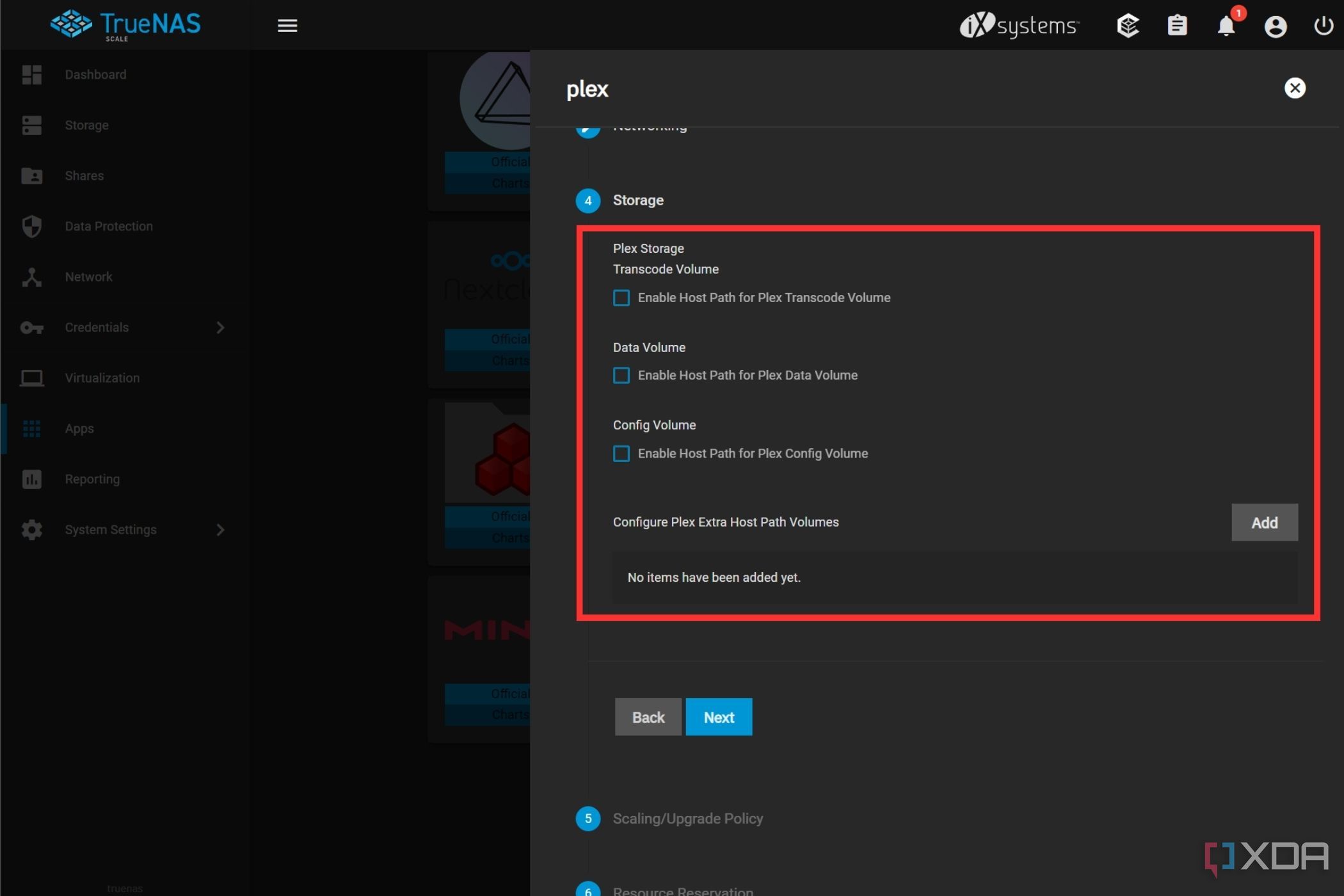Toggle the hamburger sidebar menu icon

tap(287, 26)
